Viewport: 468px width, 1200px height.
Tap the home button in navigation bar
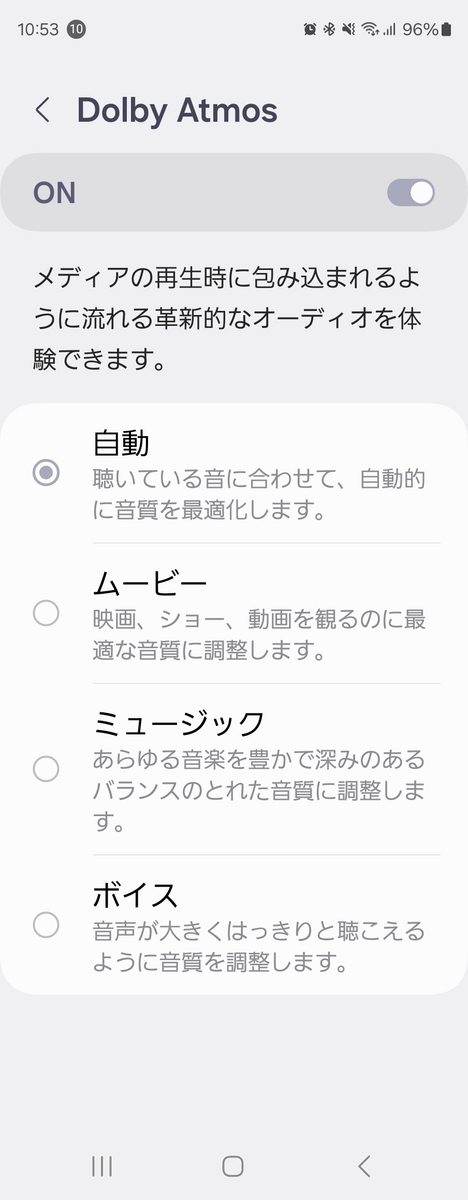click(233, 1165)
